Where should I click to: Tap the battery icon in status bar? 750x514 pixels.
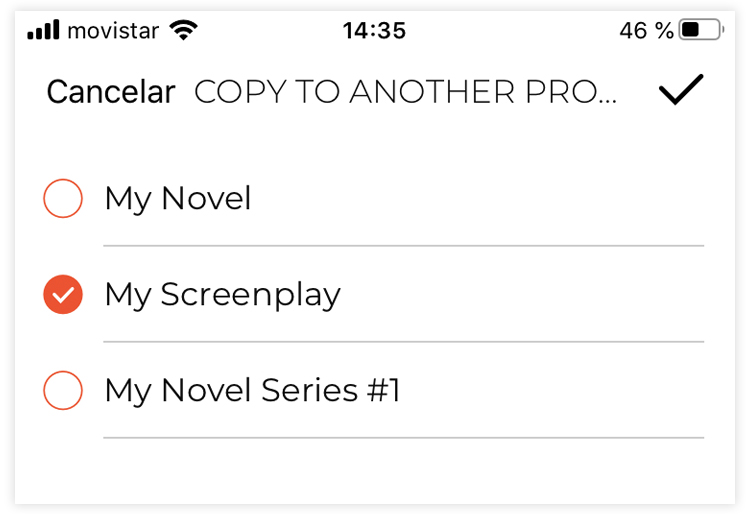[702, 30]
